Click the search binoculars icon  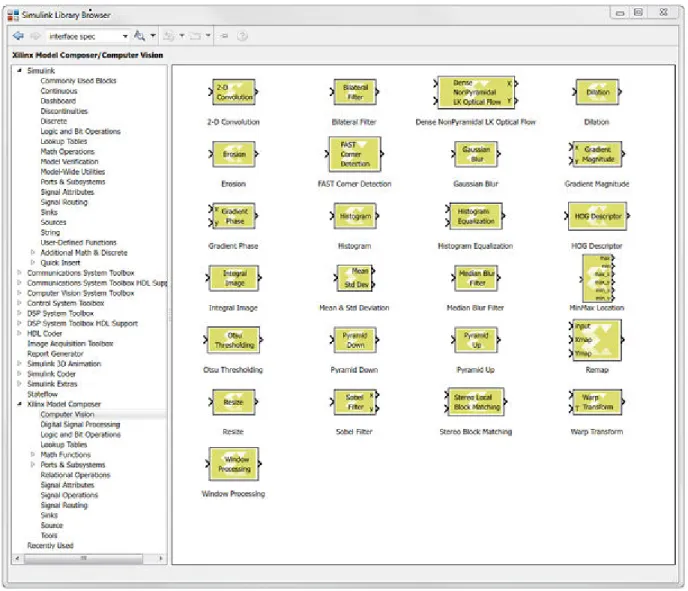tap(140, 36)
